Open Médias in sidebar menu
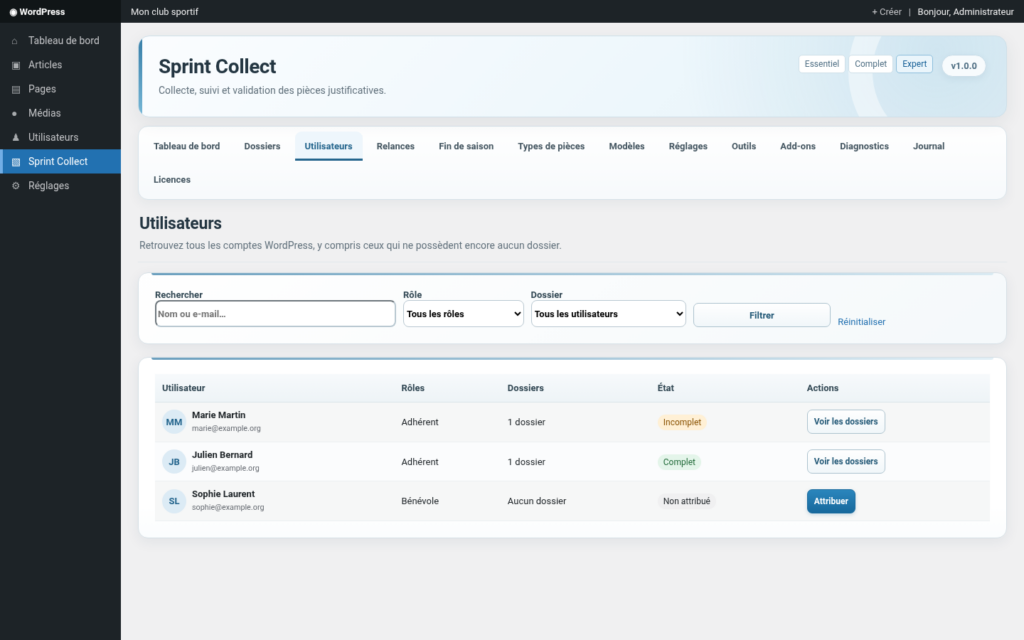The image size is (1024, 640). [60, 113]
